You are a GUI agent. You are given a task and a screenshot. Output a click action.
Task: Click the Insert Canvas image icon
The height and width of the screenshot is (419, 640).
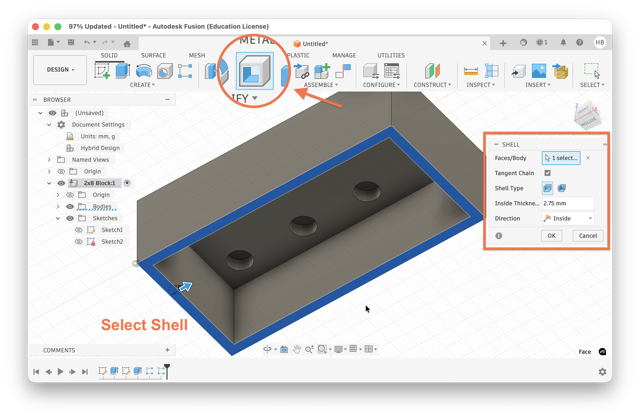(539, 71)
